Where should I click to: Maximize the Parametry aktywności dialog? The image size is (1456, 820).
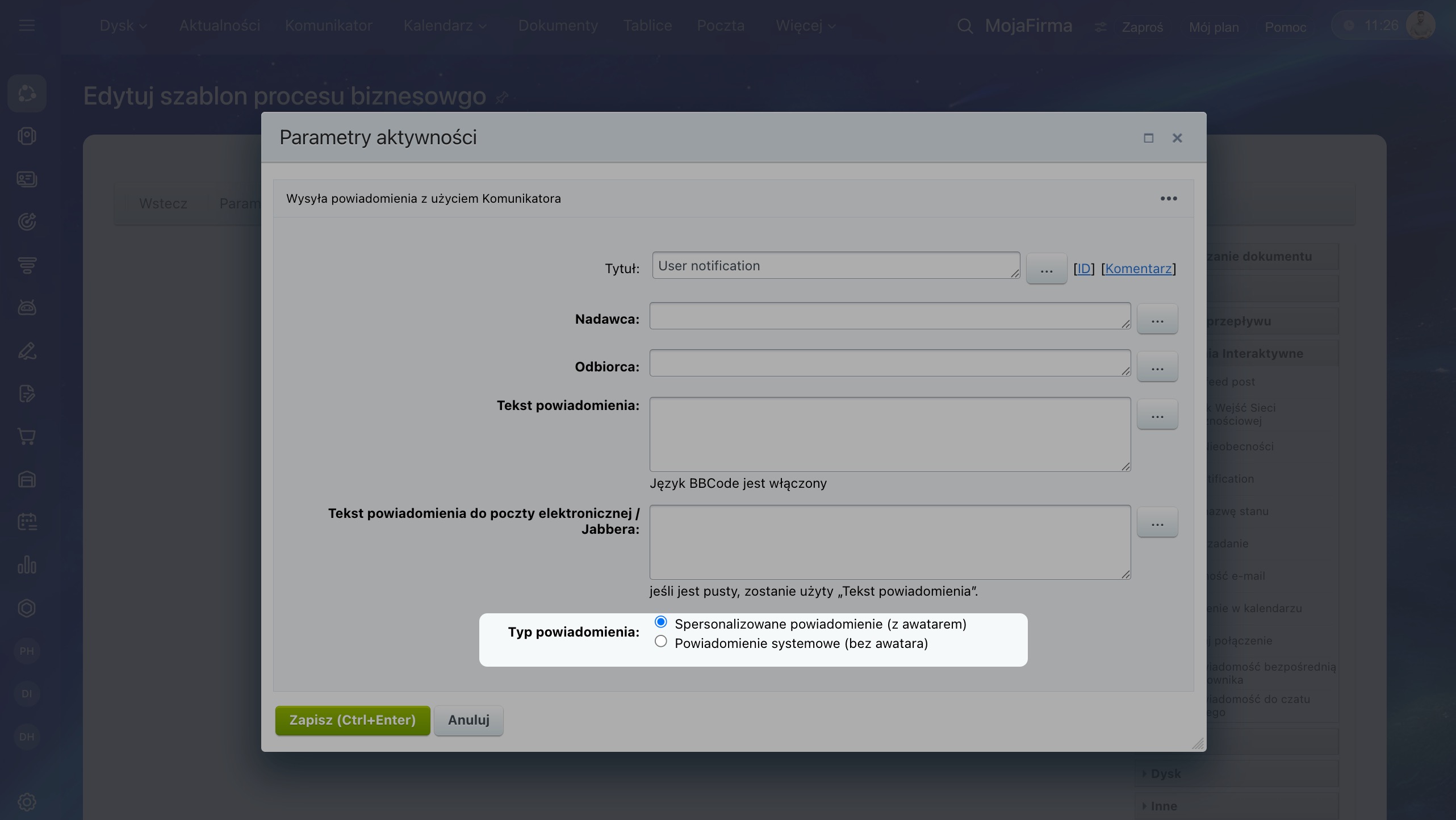1148,138
